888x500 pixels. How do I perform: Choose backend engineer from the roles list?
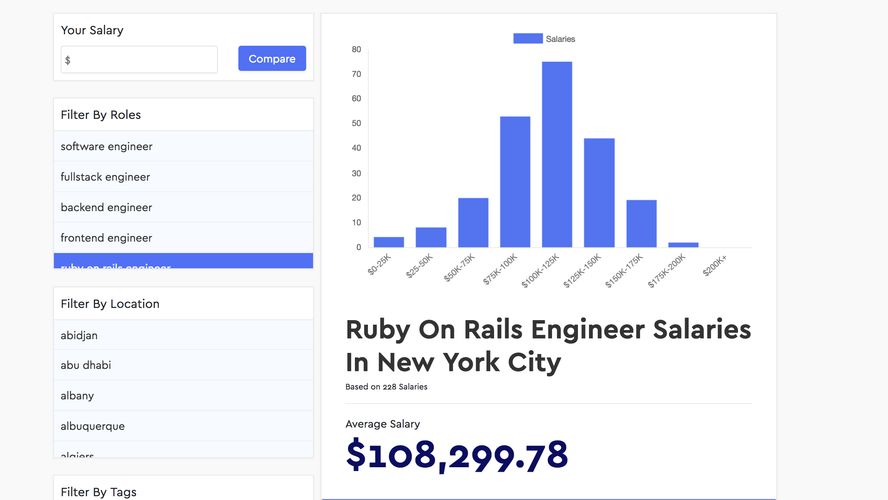pyautogui.click(x=183, y=207)
